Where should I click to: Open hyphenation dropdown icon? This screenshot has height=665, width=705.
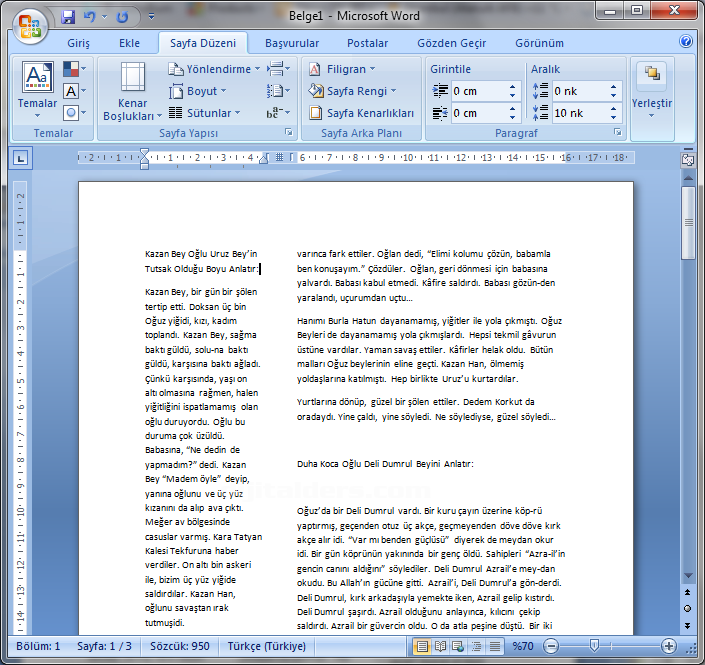coord(278,113)
